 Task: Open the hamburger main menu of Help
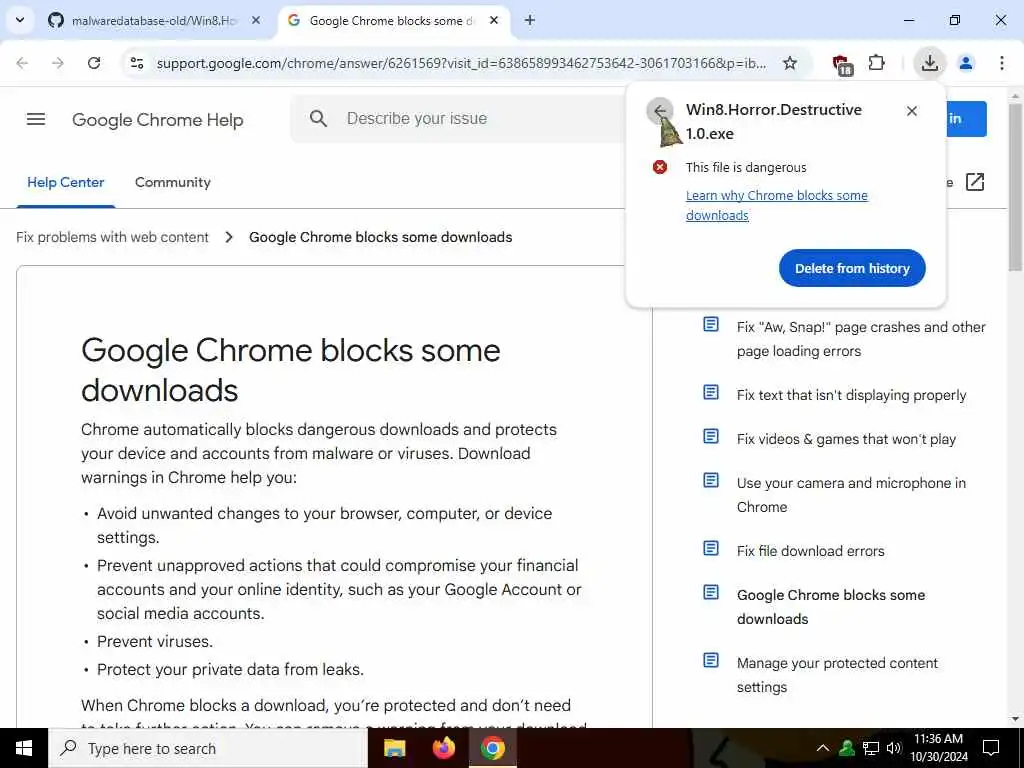pyautogui.click(x=36, y=119)
